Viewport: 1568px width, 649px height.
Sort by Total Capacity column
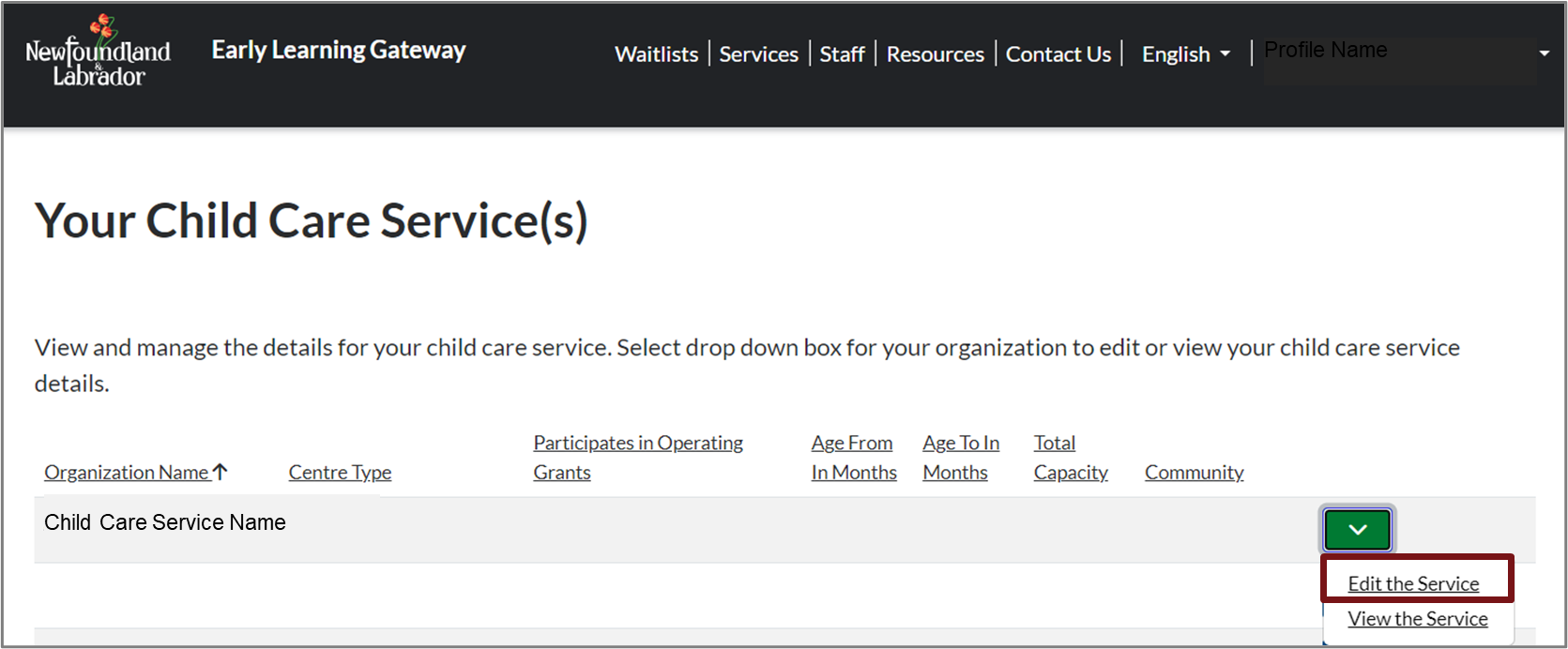[x=1070, y=458]
